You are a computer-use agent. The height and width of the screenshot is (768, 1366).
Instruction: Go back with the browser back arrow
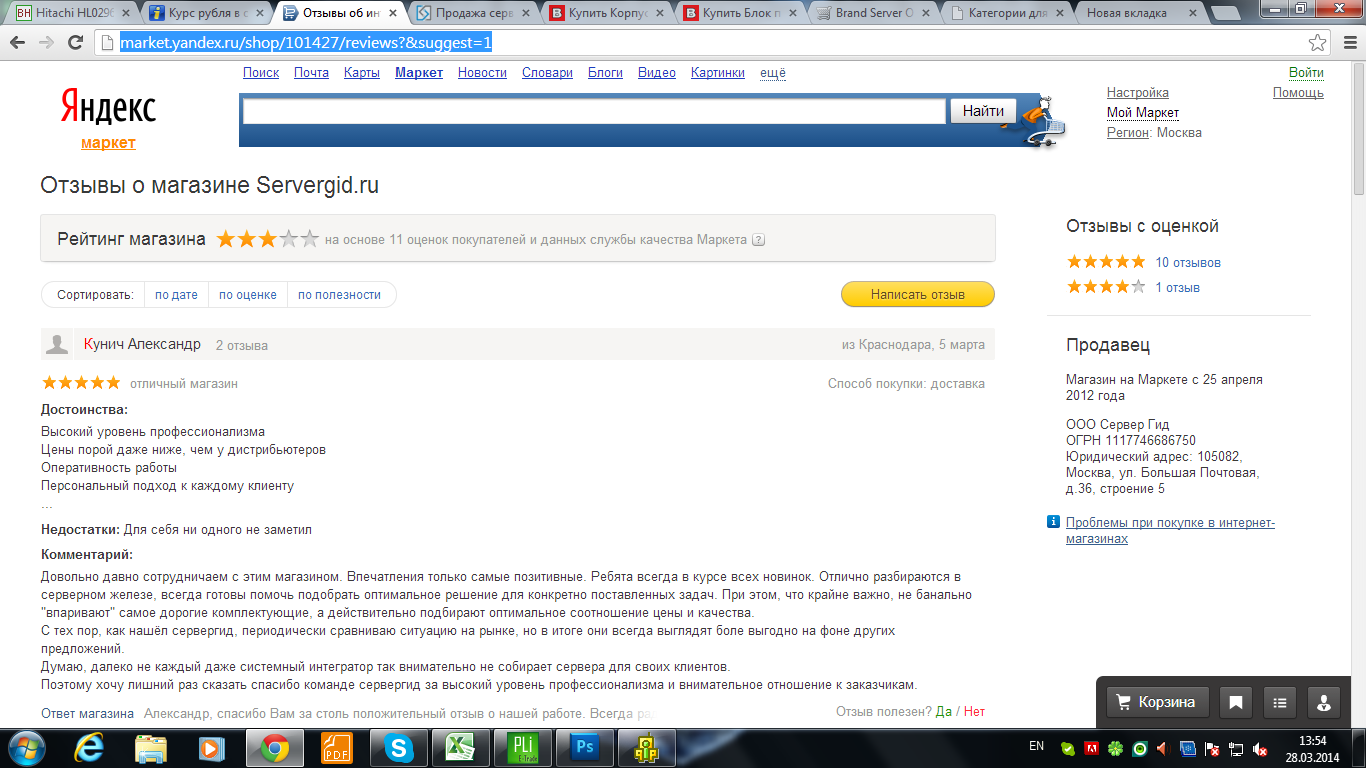(19, 43)
